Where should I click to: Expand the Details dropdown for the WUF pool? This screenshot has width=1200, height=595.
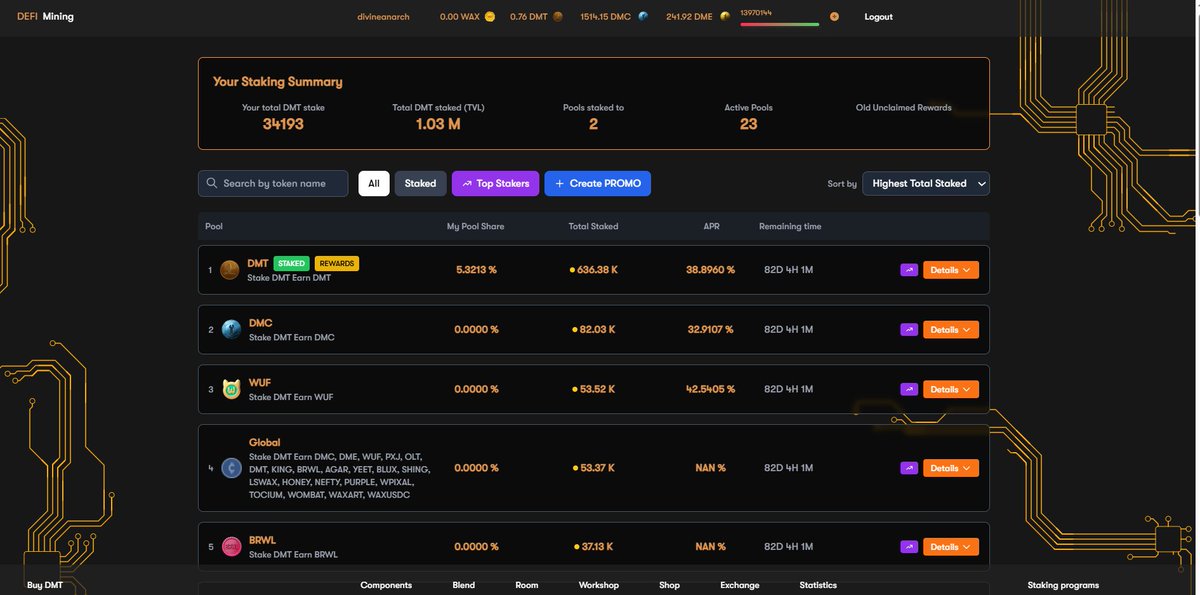(949, 388)
